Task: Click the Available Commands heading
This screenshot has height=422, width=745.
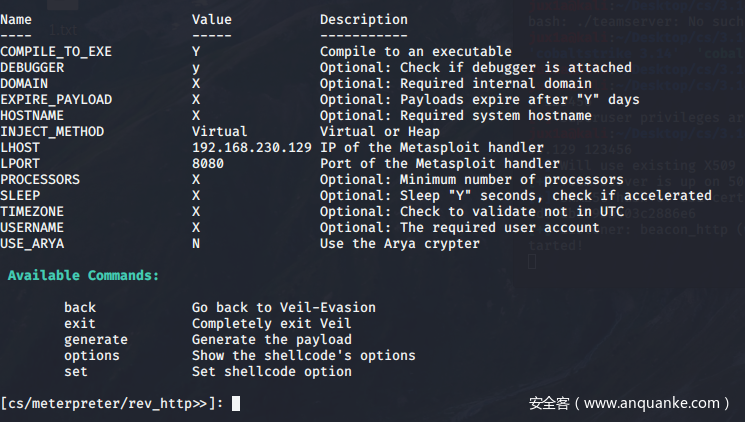Action: point(83,275)
